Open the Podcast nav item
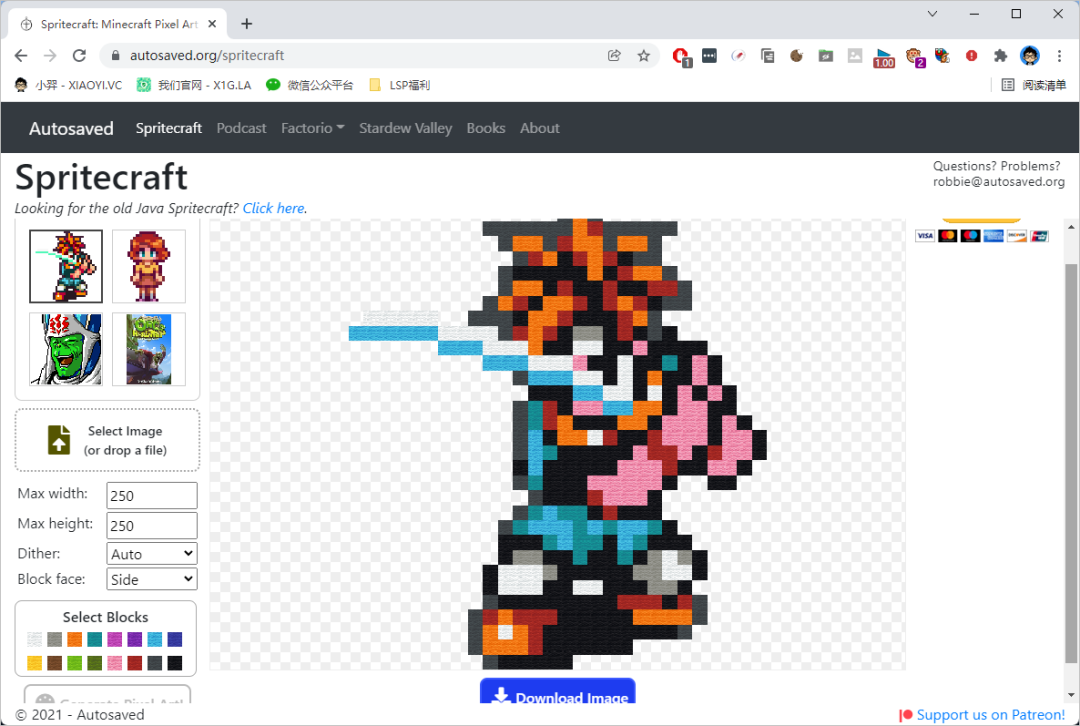 [x=241, y=128]
